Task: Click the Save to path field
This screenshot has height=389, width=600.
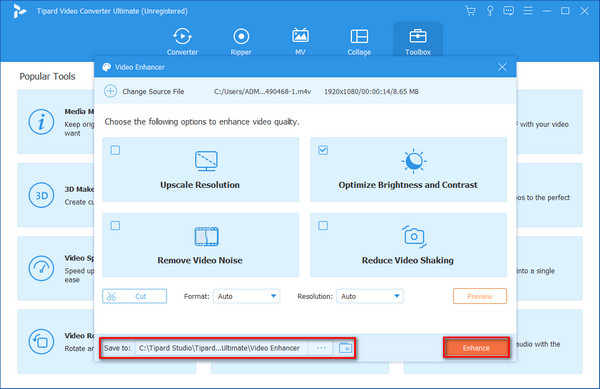Action: [221, 348]
